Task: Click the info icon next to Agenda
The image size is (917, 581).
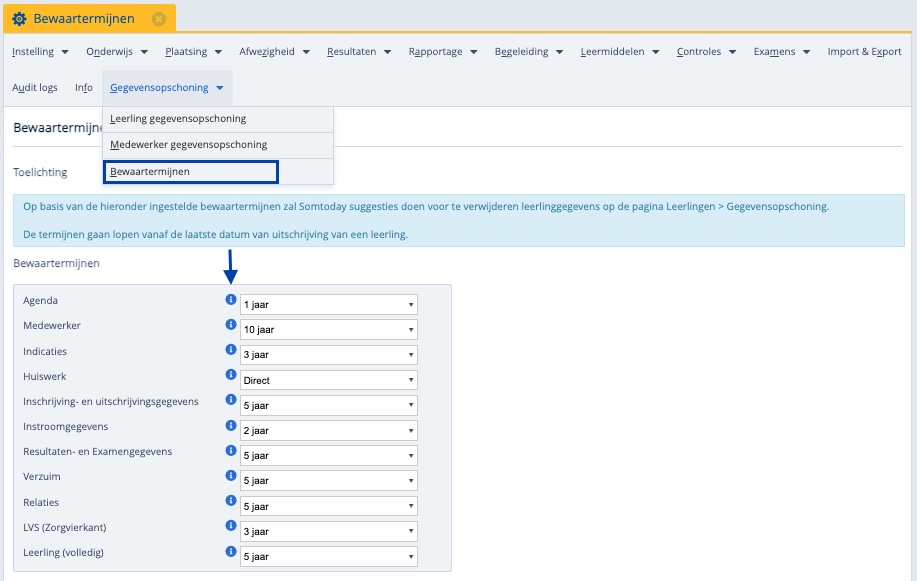Action: [x=231, y=299]
